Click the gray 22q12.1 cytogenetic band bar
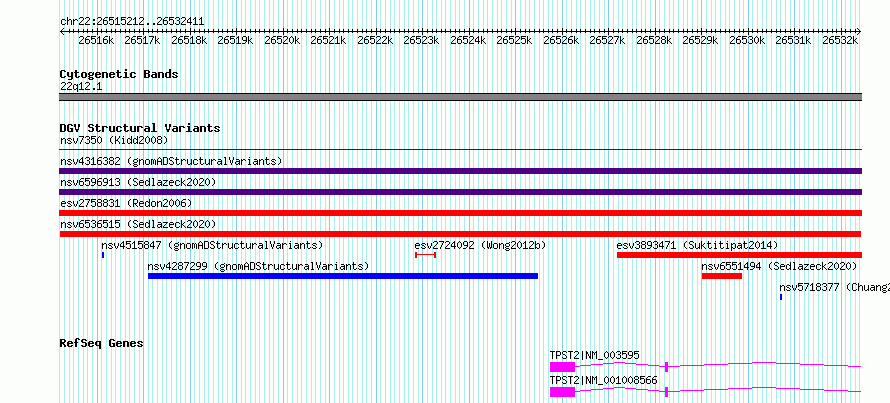This screenshot has width=890, height=403. [460, 97]
